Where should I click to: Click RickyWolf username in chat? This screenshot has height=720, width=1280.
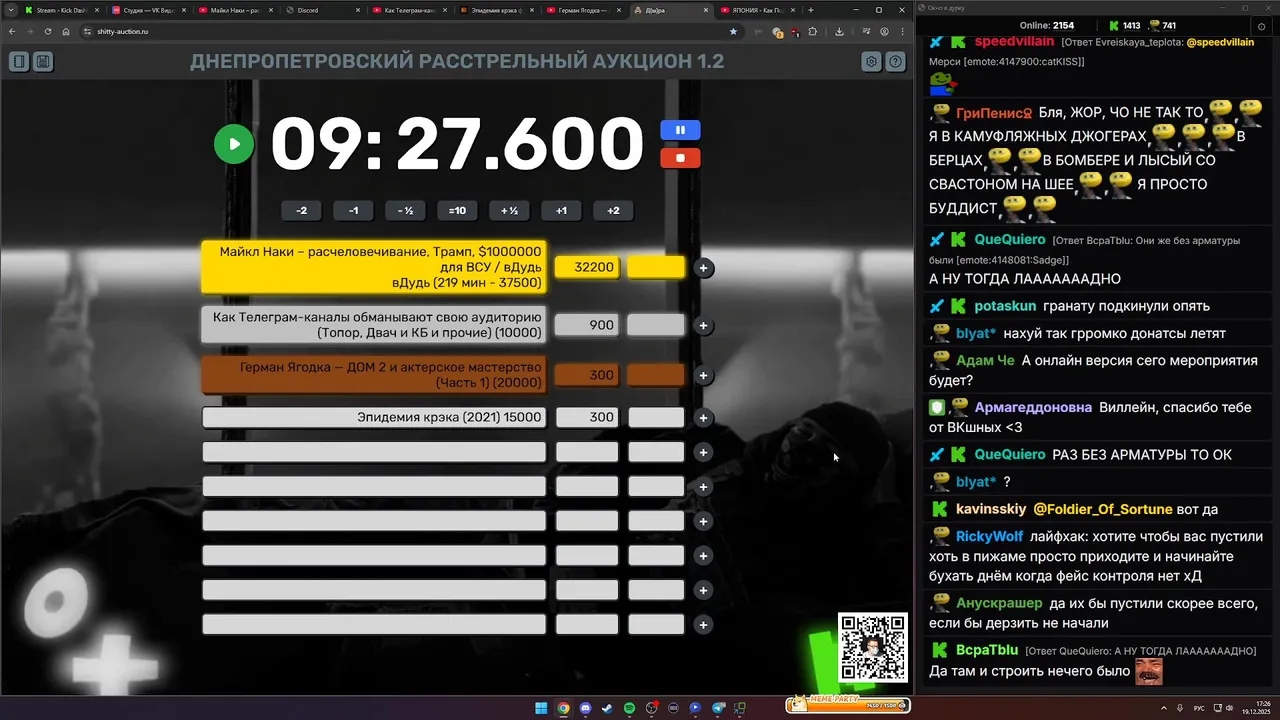click(x=989, y=536)
